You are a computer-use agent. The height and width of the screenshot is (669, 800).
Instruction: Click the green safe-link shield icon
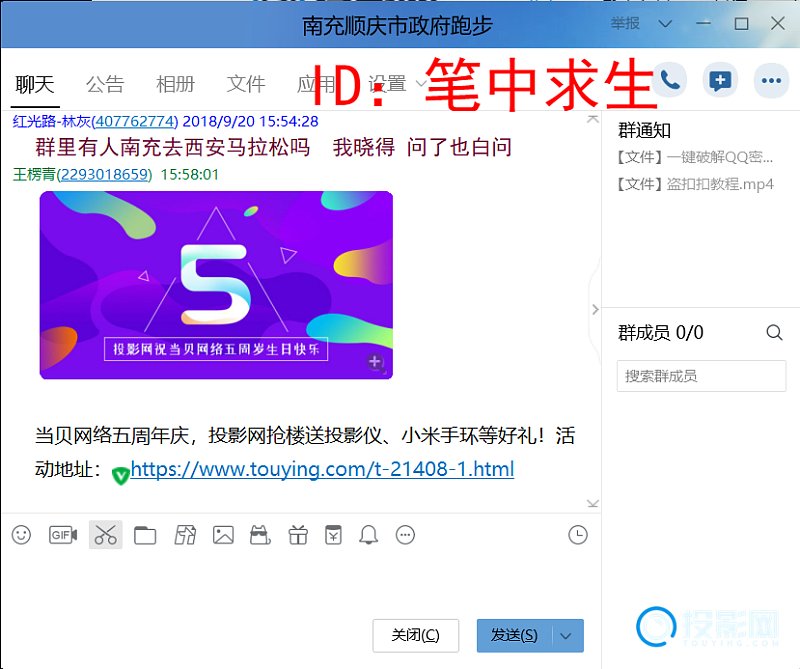click(x=120, y=476)
